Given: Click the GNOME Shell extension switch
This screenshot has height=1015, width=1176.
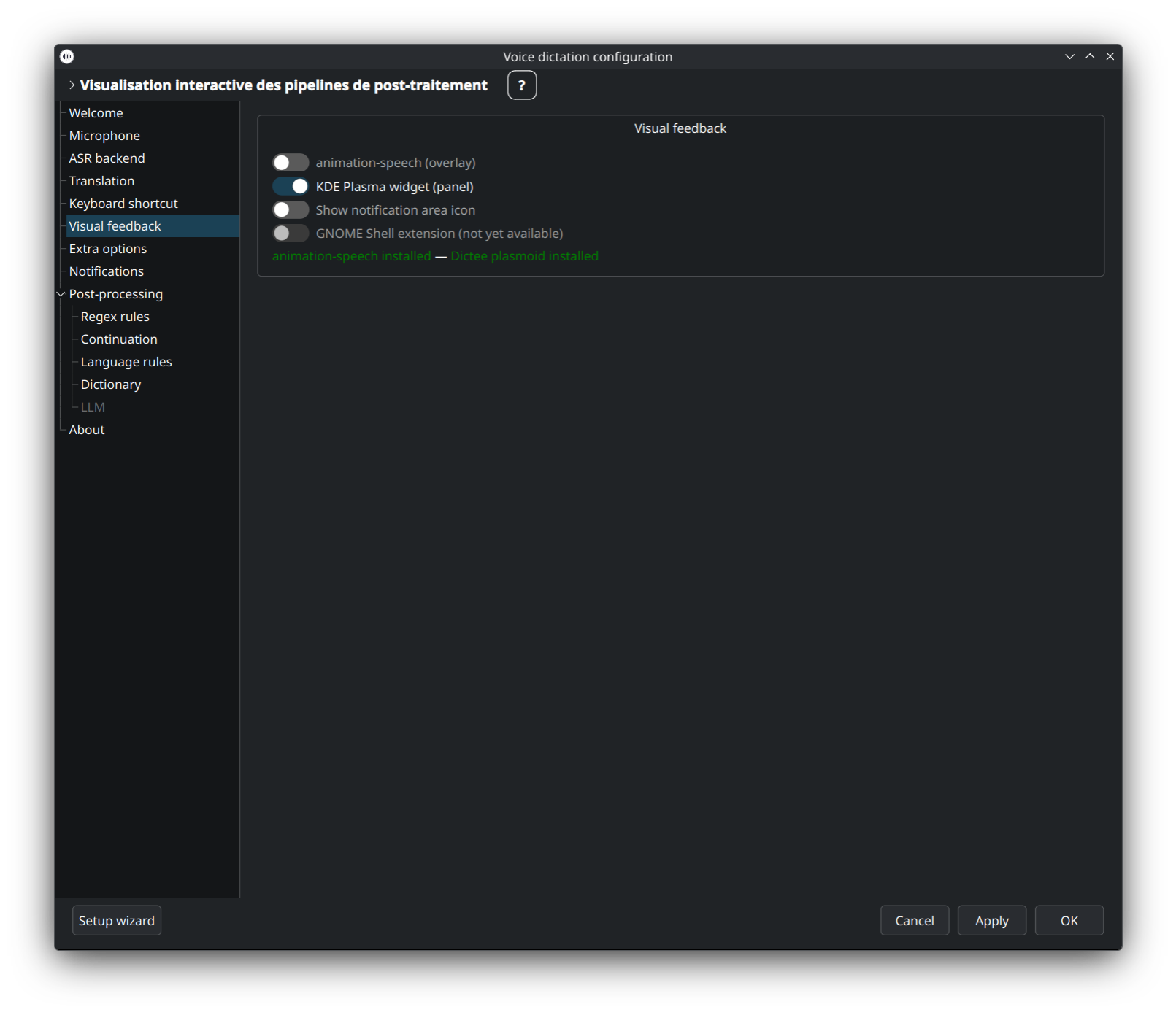Looking at the screenshot, I should point(291,234).
